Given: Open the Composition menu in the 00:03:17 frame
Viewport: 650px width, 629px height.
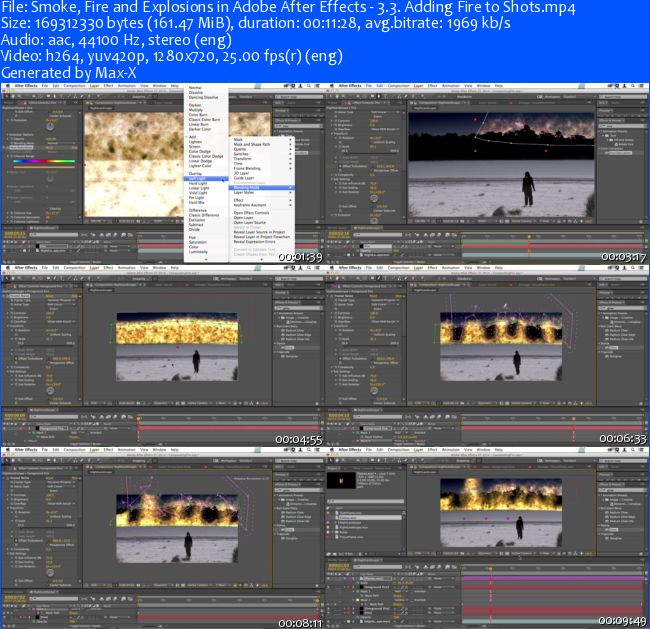Looking at the screenshot, I should click(398, 86).
